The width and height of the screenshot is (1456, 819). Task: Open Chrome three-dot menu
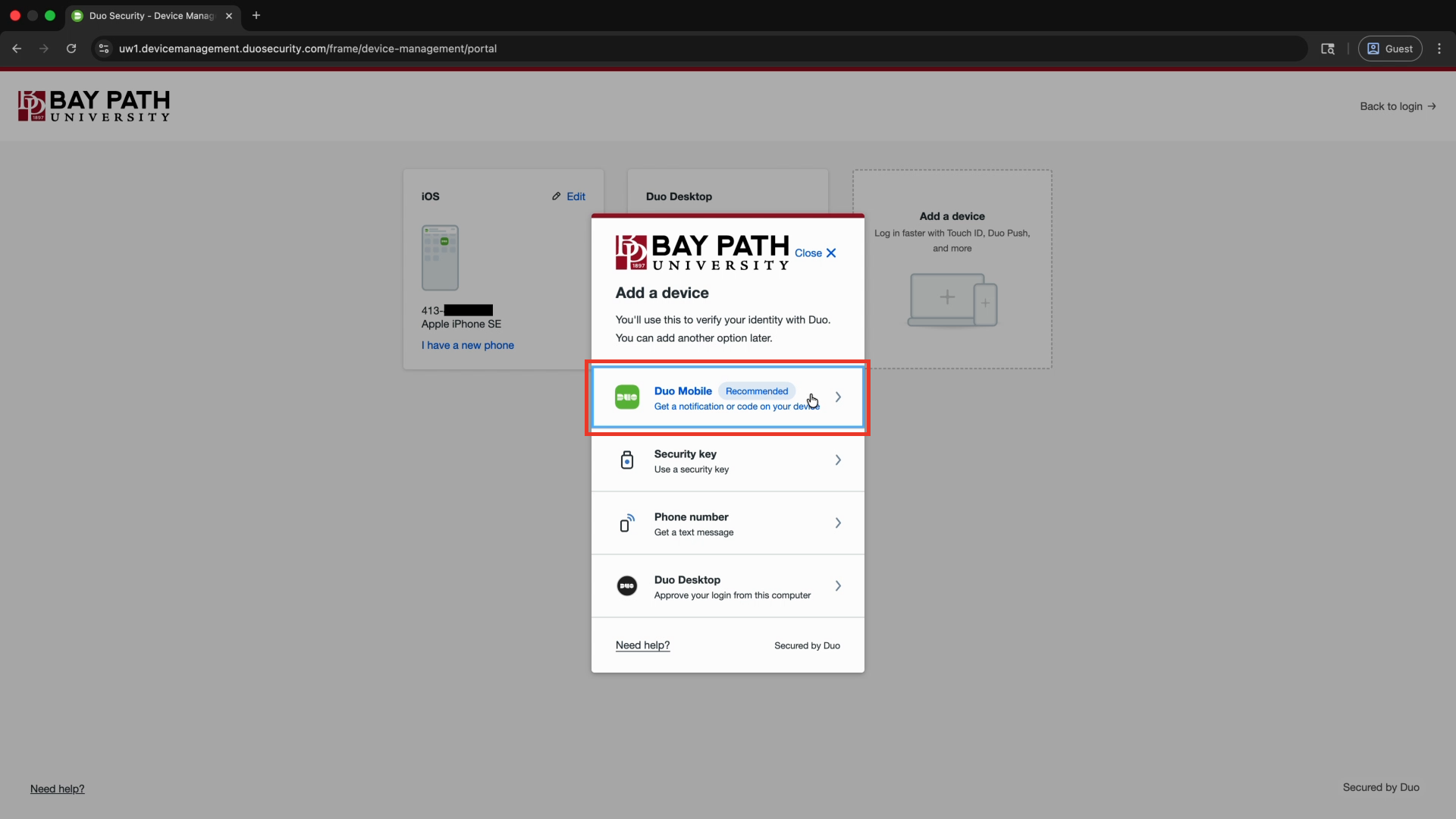1439,49
